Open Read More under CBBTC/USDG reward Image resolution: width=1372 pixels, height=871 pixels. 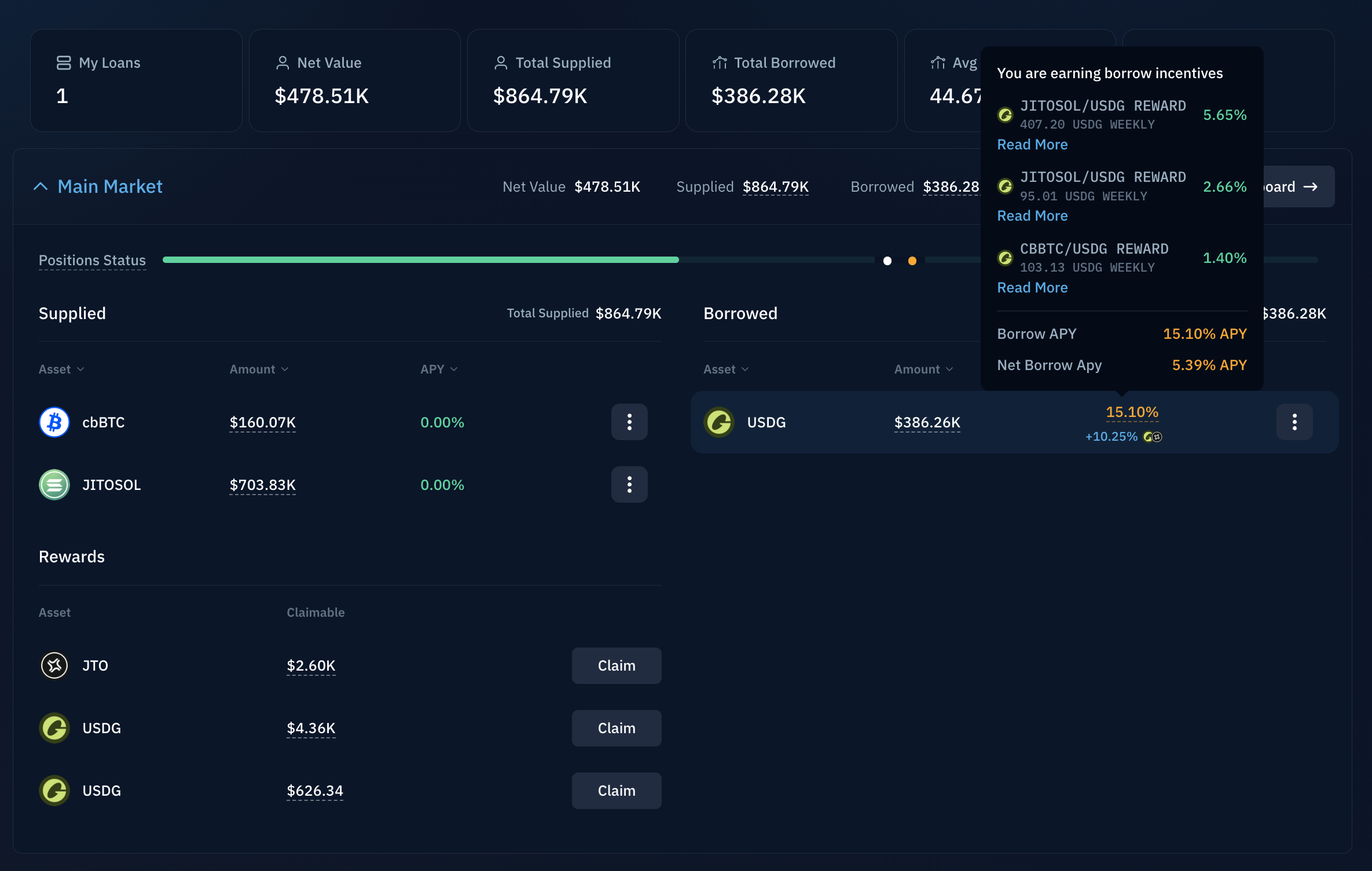pyautogui.click(x=1032, y=287)
